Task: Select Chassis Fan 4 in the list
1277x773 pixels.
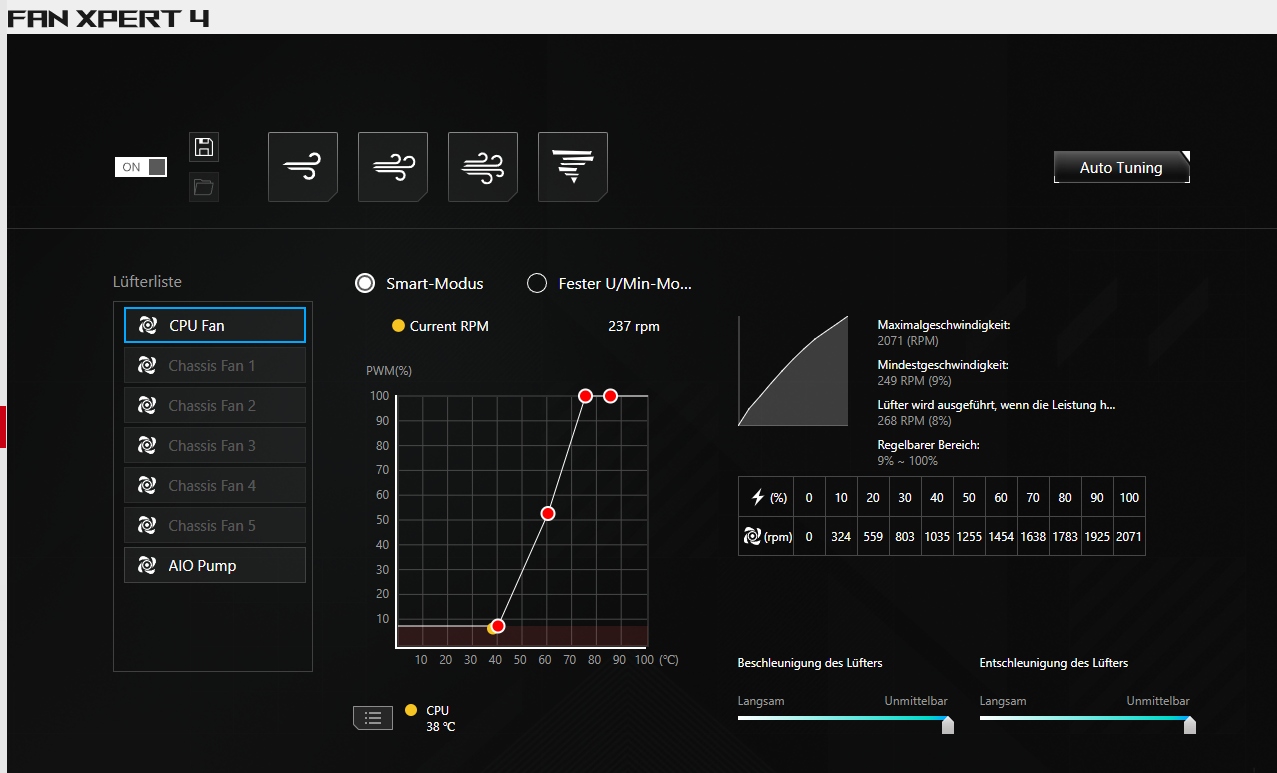Action: click(x=215, y=485)
